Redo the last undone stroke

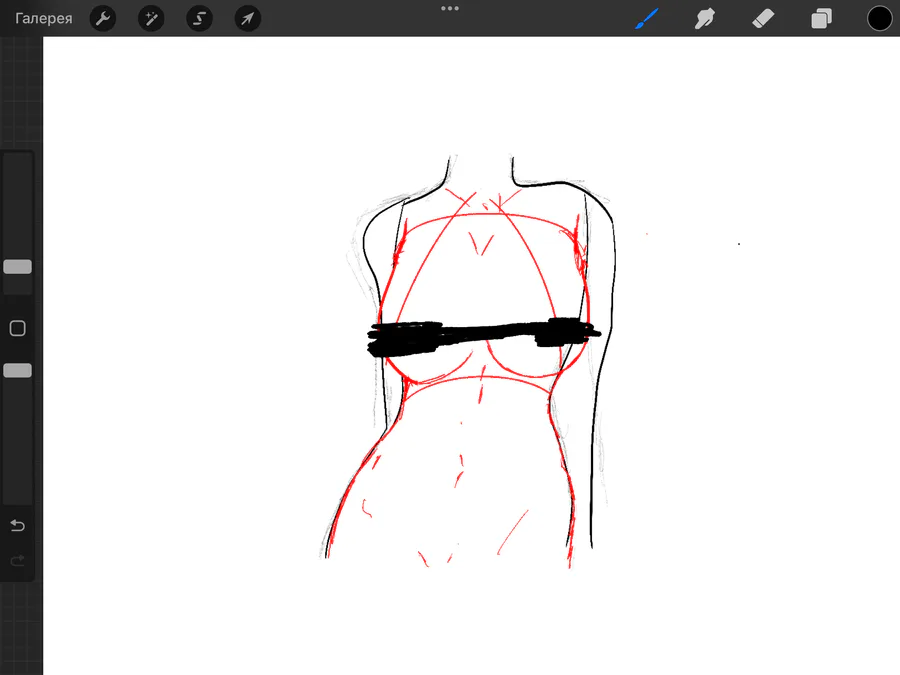18,560
